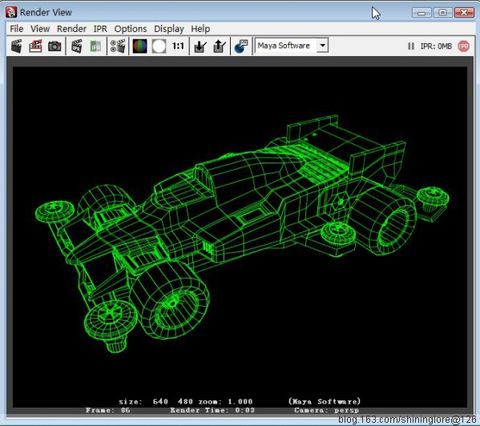Open the Help menu

(200, 29)
